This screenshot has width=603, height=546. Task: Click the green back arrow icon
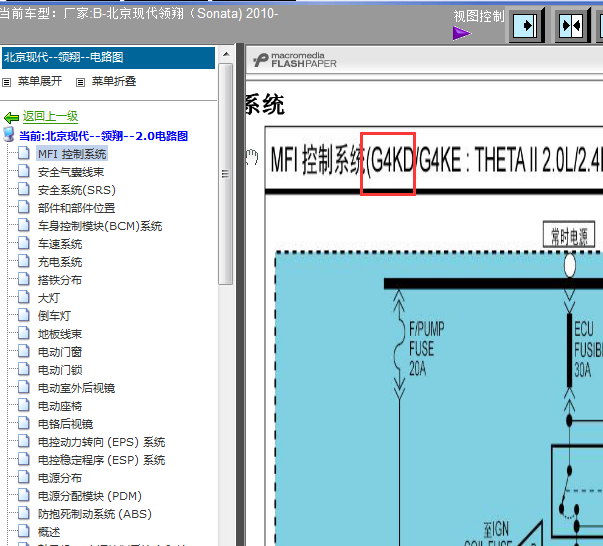[12, 117]
